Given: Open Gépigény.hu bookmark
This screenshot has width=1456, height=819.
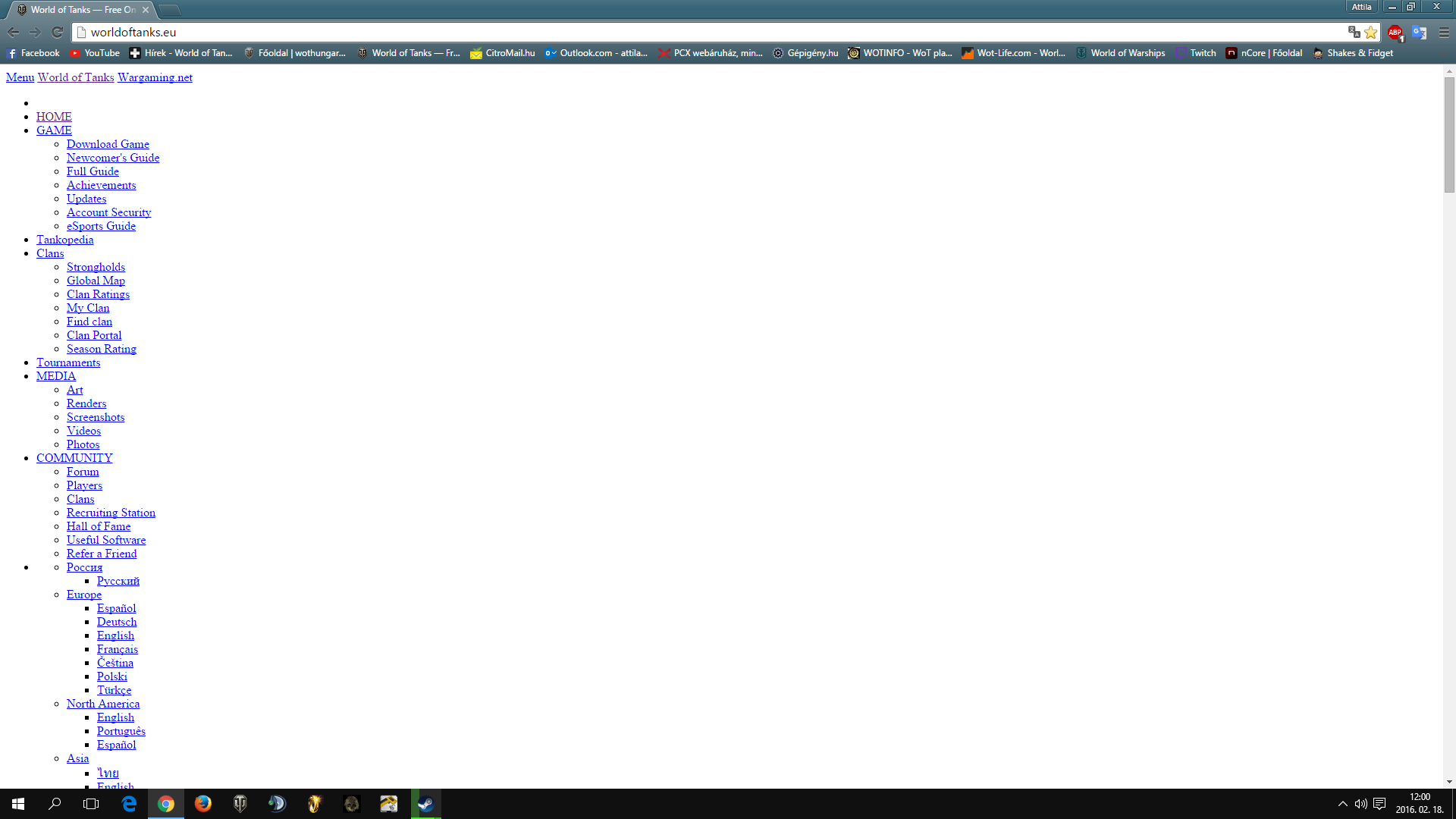Looking at the screenshot, I should (x=805, y=53).
